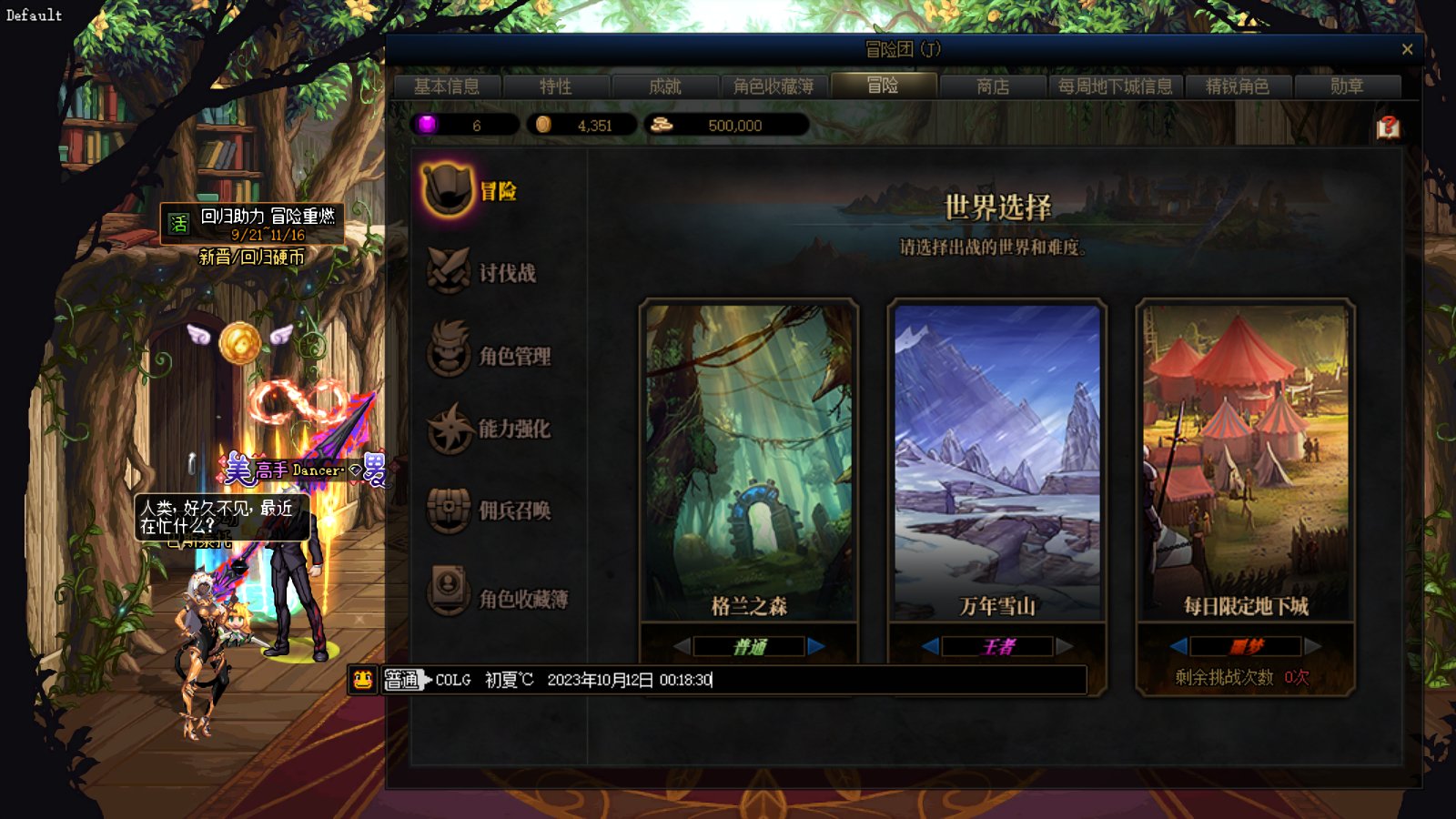Open 能力强化 ability enhancement icon

[x=450, y=428]
